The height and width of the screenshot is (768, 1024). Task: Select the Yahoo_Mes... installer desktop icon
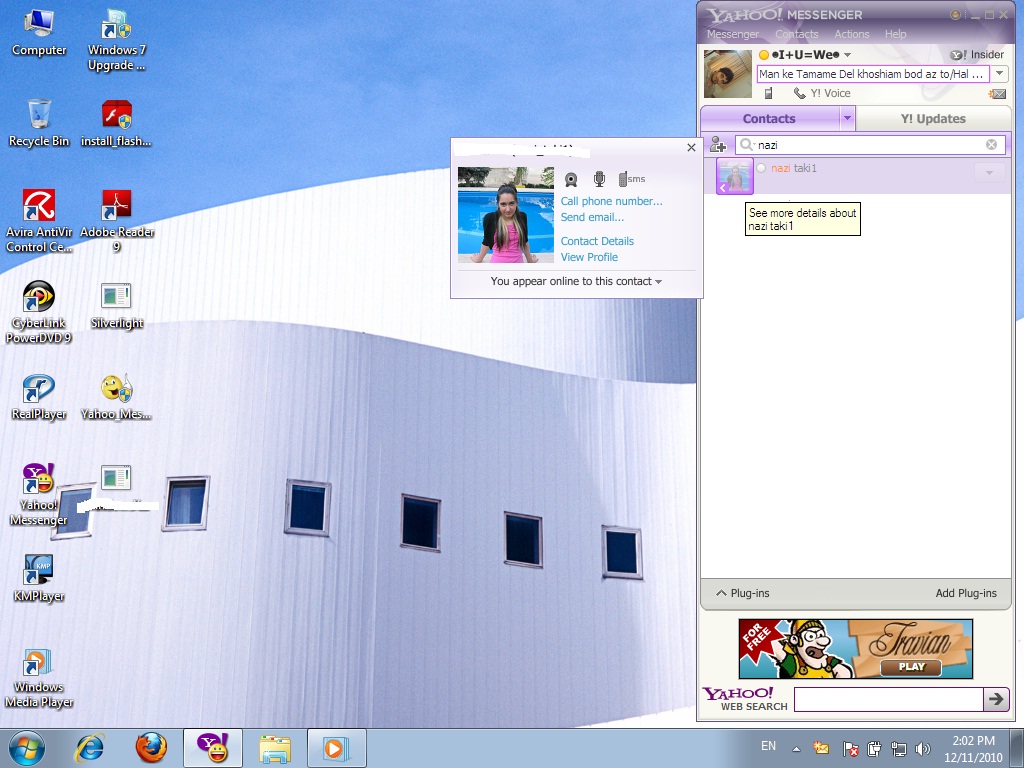tap(116, 397)
